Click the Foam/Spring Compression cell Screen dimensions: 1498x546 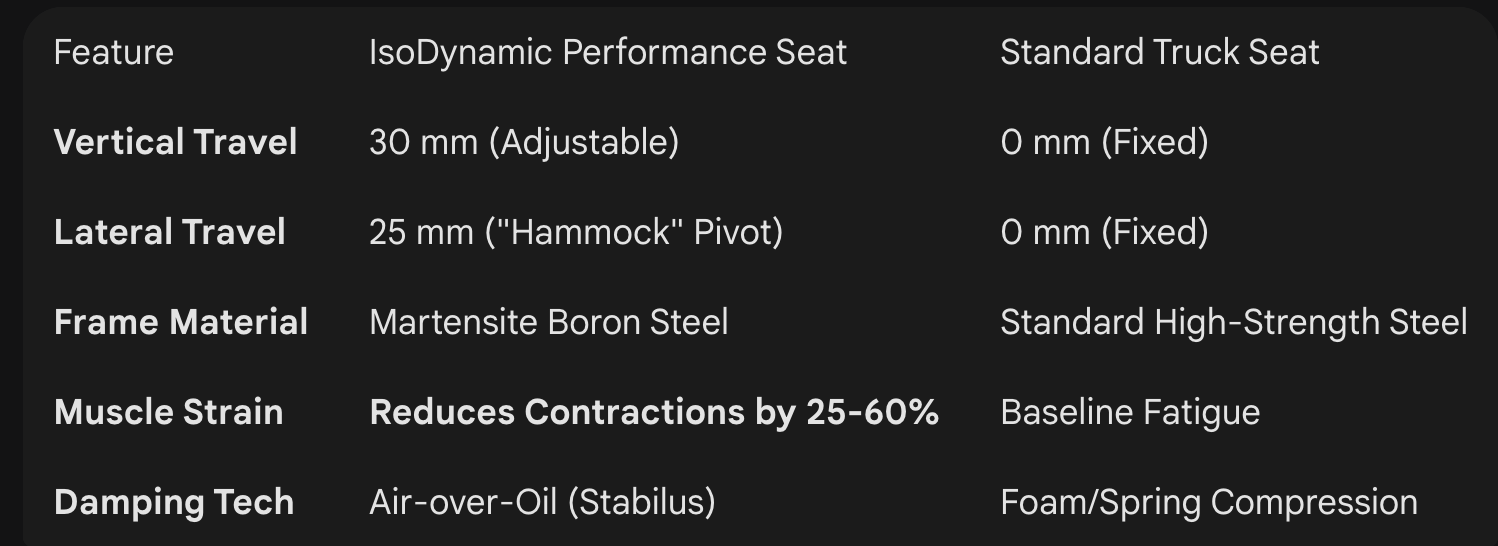point(1209,502)
